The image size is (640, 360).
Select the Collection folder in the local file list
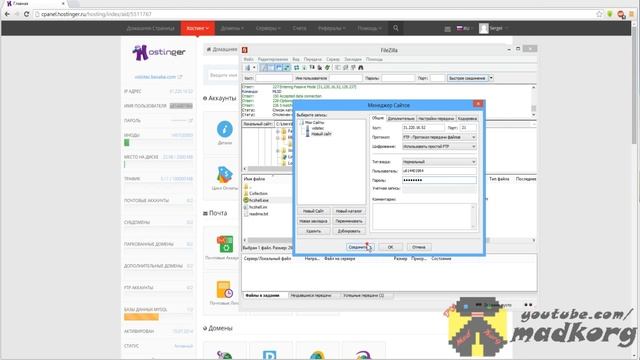coord(258,193)
